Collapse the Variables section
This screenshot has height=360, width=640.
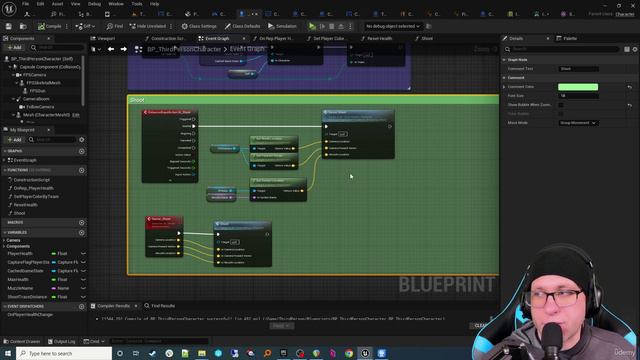pyautogui.click(x=5, y=233)
